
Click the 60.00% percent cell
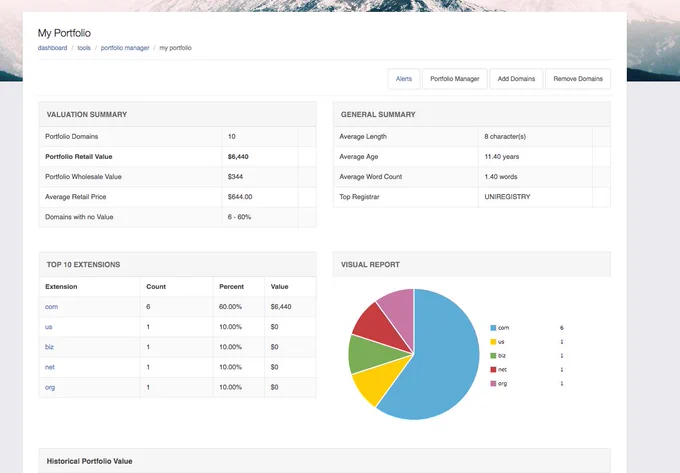[230, 307]
